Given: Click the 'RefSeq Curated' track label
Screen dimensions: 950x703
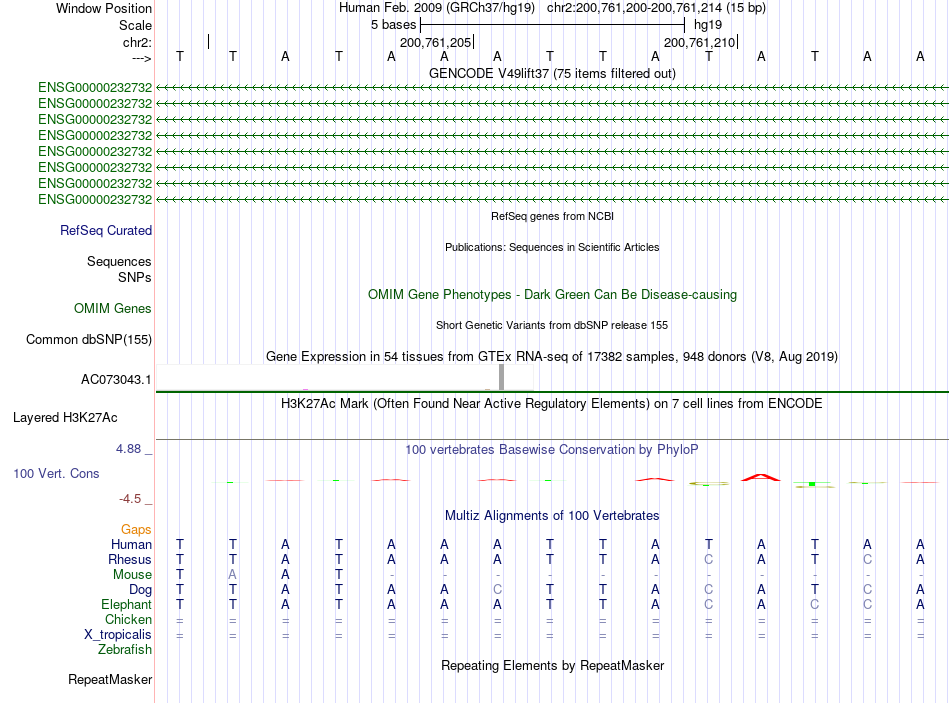Looking at the screenshot, I should [106, 230].
